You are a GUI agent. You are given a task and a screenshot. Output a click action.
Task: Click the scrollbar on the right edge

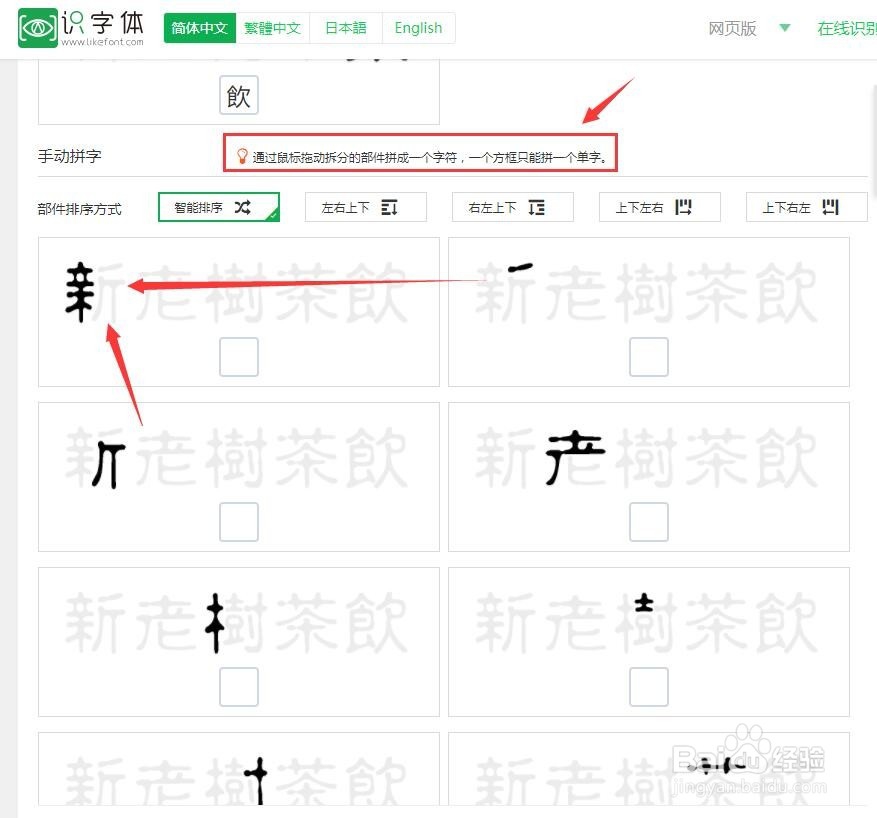(x=874, y=140)
